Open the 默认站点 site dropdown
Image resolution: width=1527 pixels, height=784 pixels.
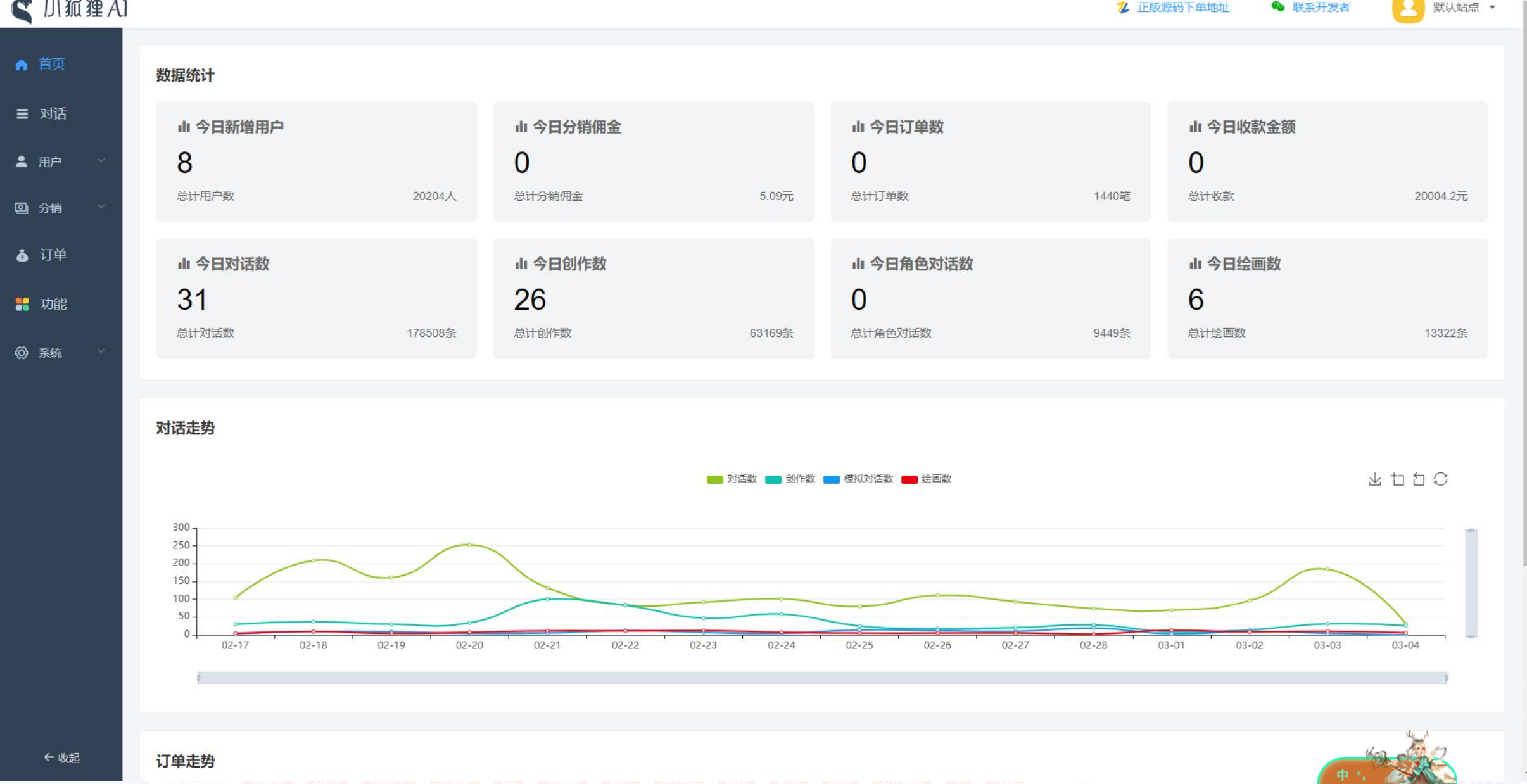(1464, 8)
